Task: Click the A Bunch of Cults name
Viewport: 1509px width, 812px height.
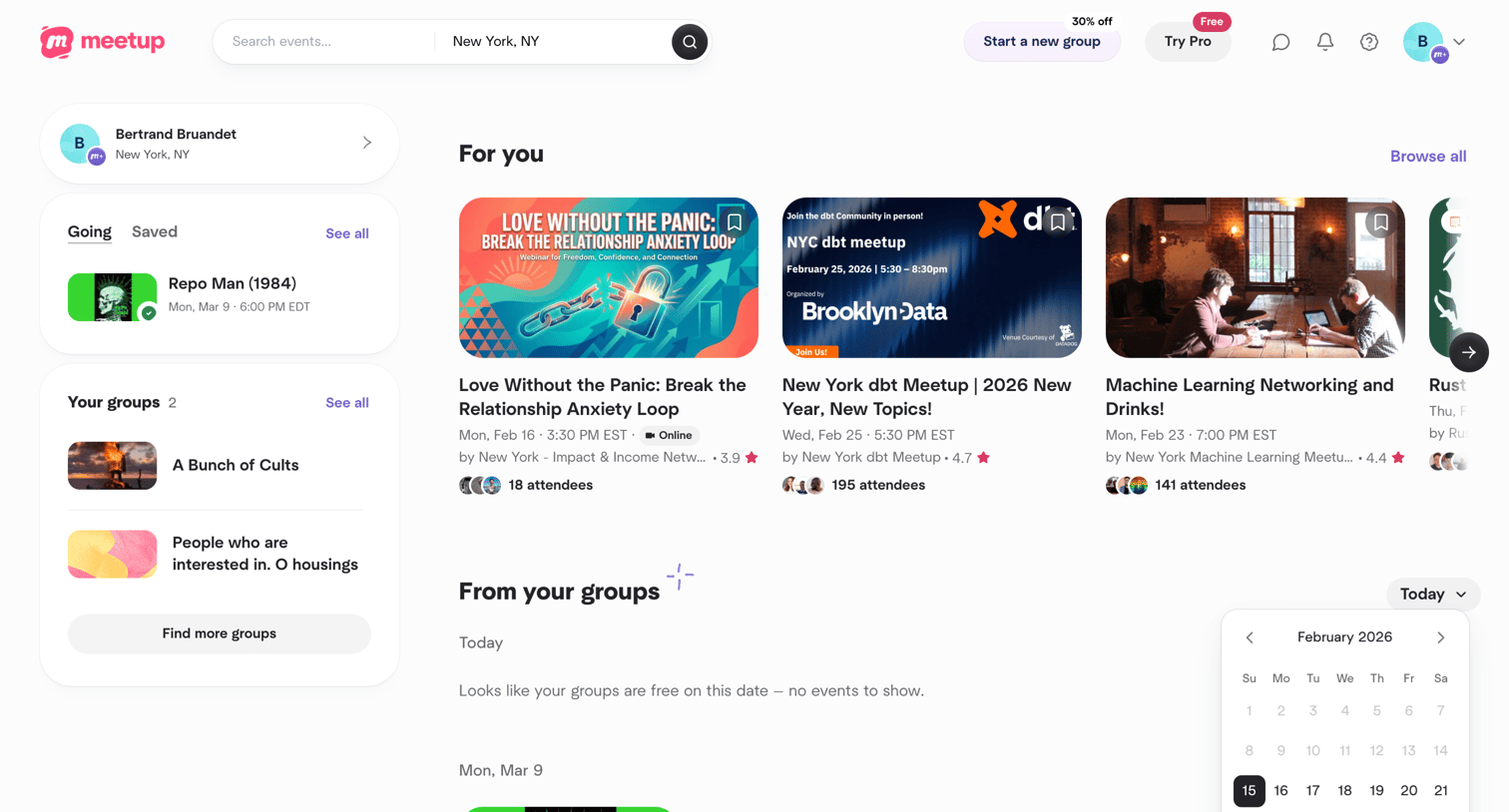Action: (236, 465)
